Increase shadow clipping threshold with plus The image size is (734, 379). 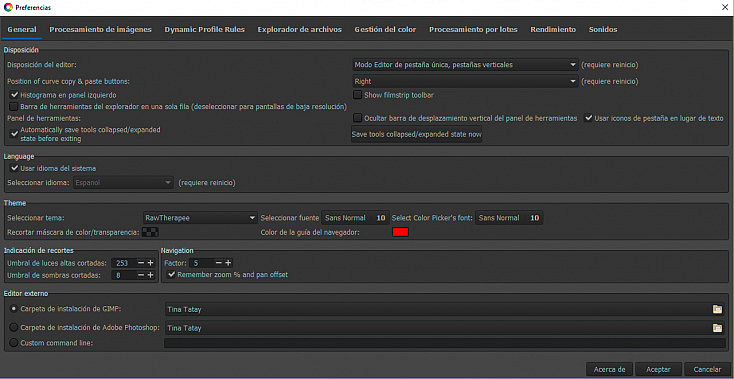pyautogui.click(x=150, y=276)
